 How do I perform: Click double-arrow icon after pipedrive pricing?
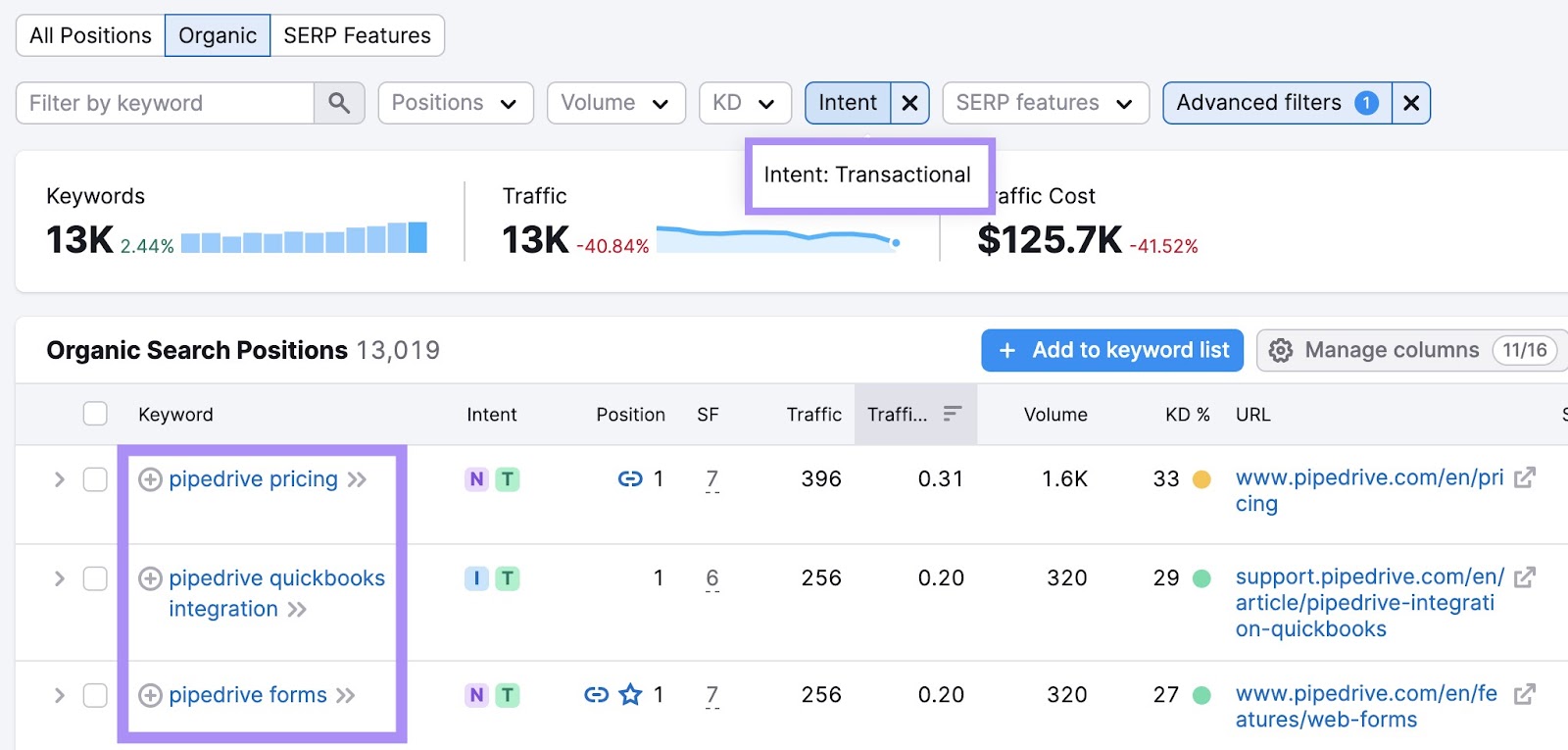357,479
